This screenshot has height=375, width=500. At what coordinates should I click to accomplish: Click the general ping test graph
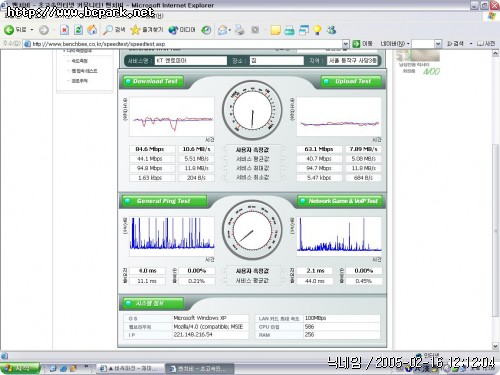tap(172, 236)
